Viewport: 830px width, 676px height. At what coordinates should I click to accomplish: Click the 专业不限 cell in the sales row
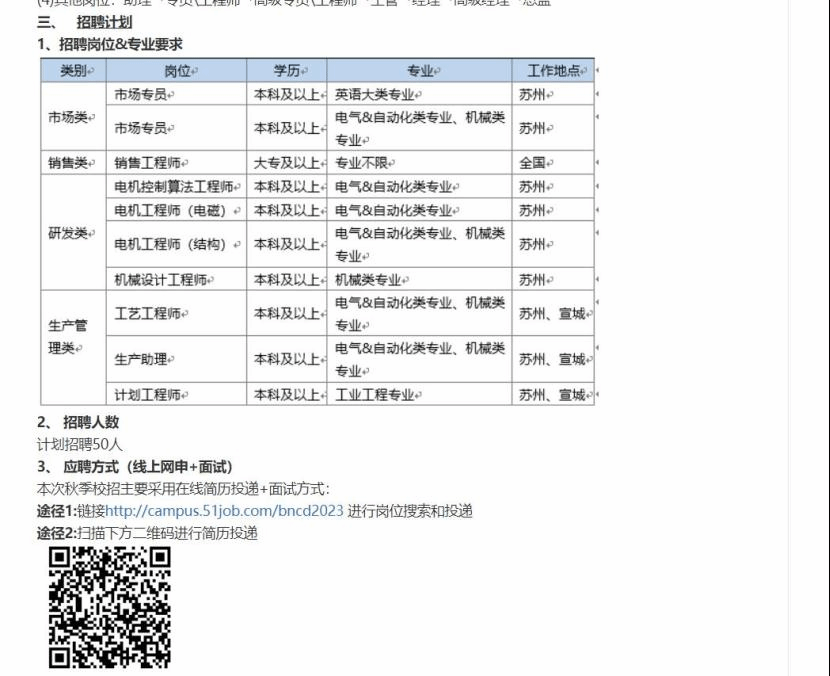click(365, 163)
